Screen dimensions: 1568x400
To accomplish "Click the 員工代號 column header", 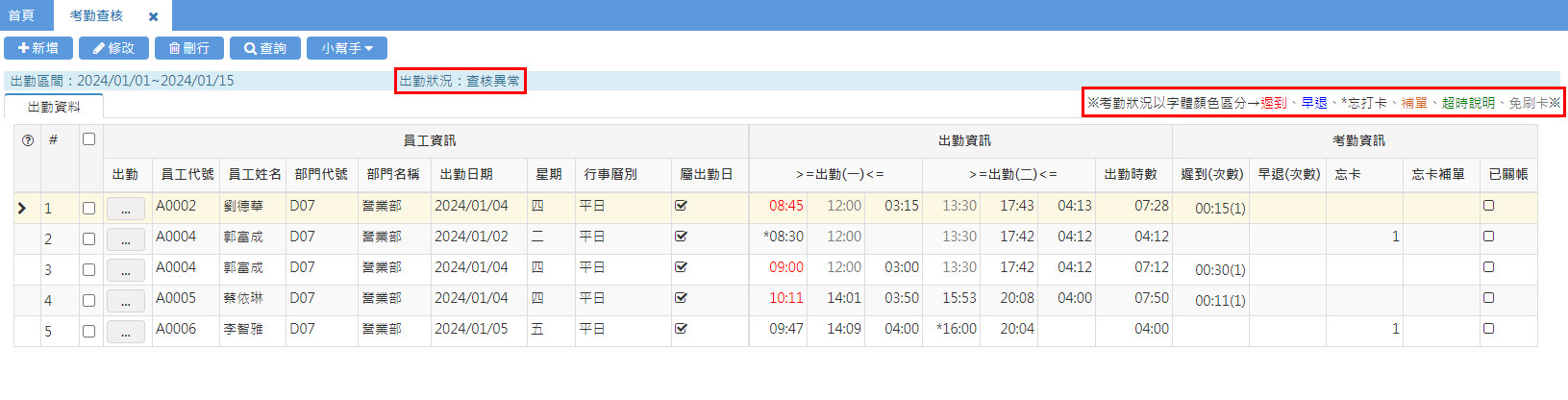I will coord(187,174).
